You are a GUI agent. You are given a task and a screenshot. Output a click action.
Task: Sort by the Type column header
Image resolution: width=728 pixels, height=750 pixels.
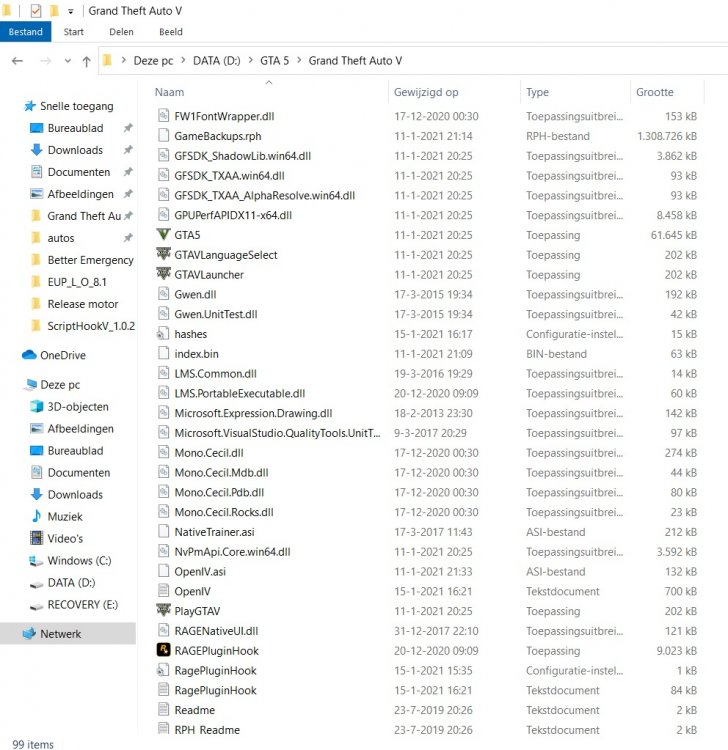[x=537, y=92]
